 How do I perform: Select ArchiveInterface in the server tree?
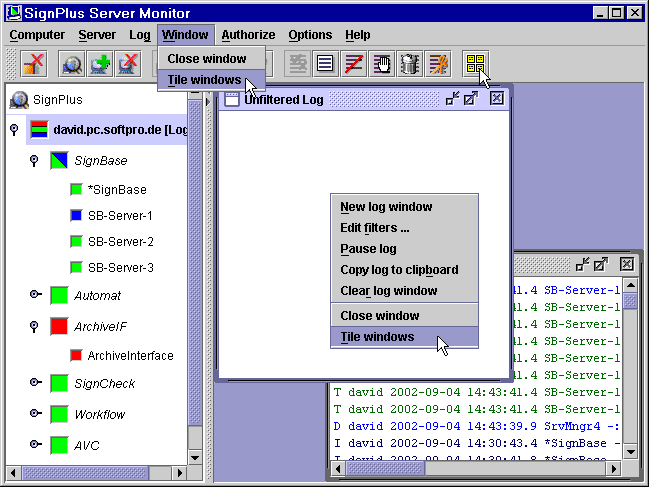pos(130,356)
